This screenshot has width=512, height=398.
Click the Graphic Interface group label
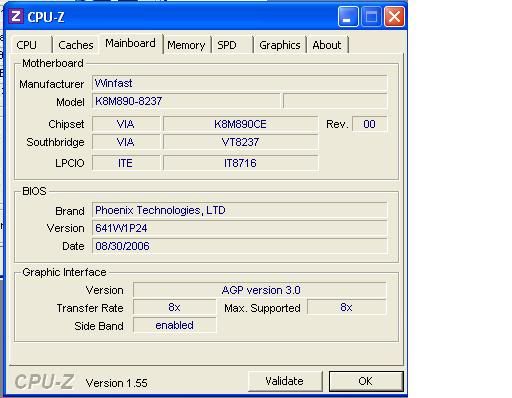click(64, 272)
